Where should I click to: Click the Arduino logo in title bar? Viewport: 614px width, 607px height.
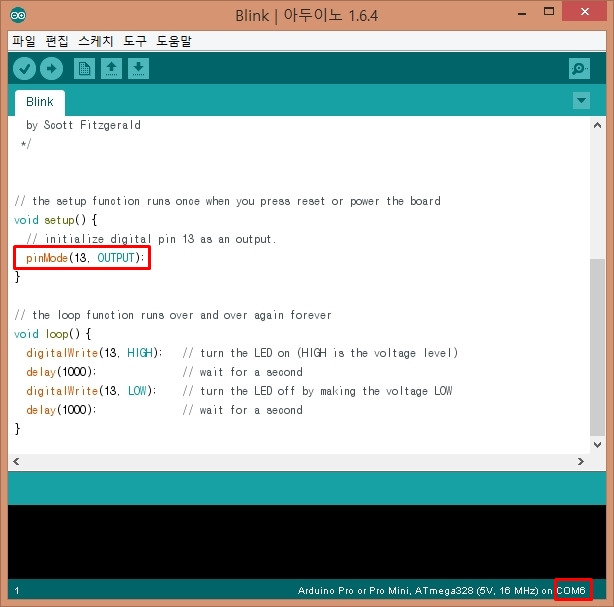pos(18,15)
